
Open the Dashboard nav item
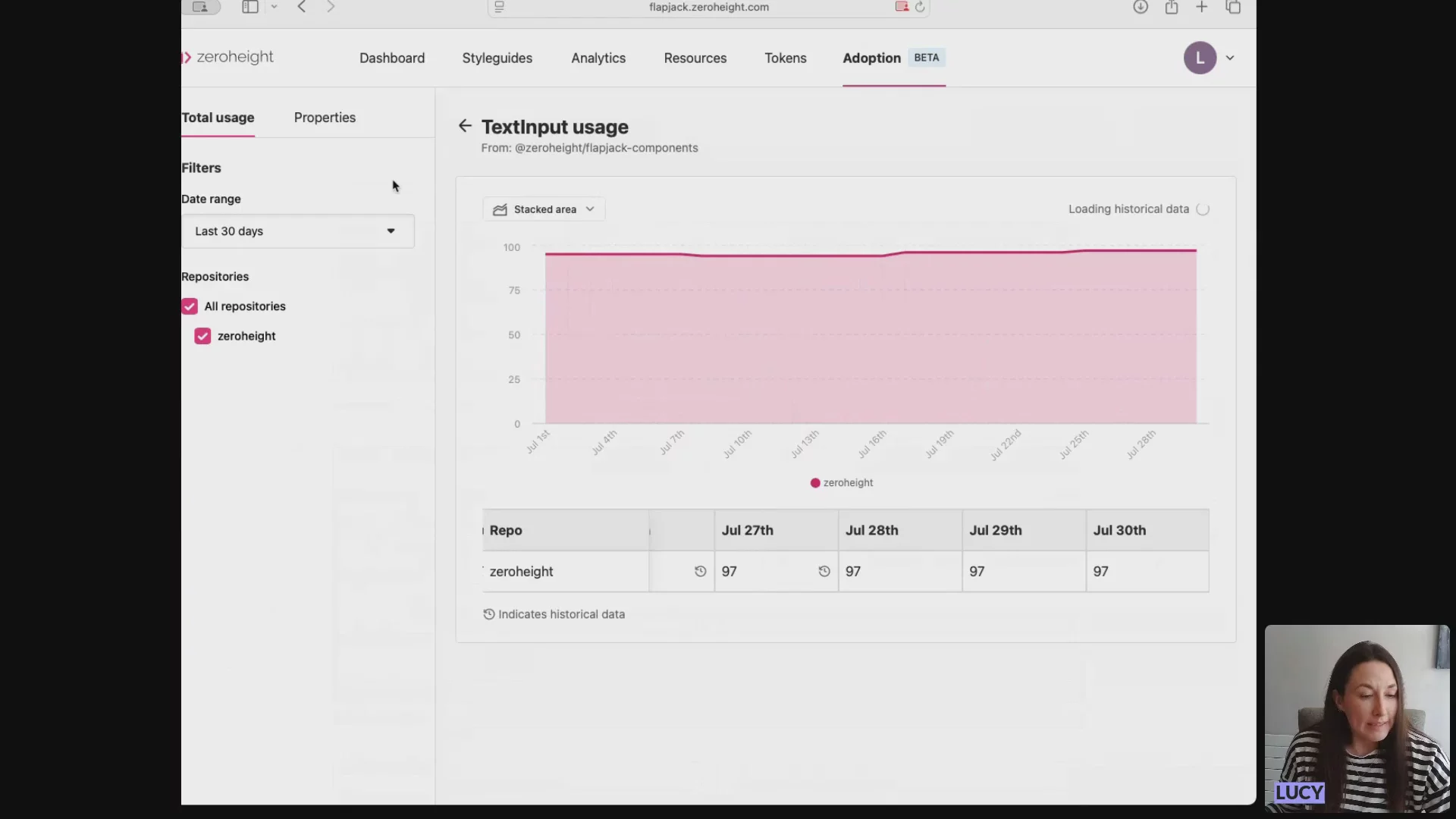point(392,58)
